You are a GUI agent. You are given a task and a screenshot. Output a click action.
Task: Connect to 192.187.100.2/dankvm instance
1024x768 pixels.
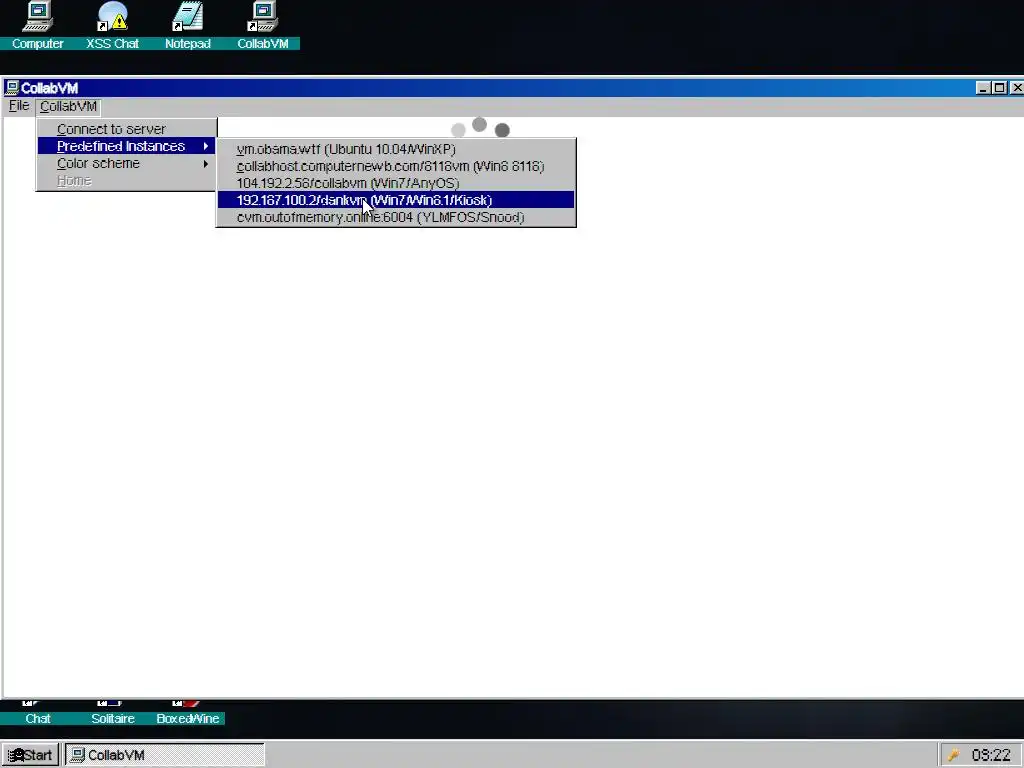[x=396, y=200]
